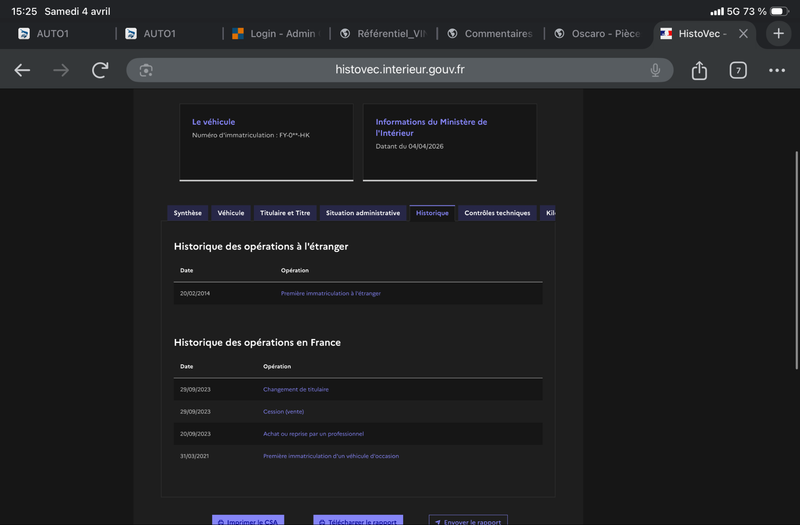This screenshot has height=525, width=800.
Task: Click the Changement de titulaire operation link
Action: [x=296, y=389]
